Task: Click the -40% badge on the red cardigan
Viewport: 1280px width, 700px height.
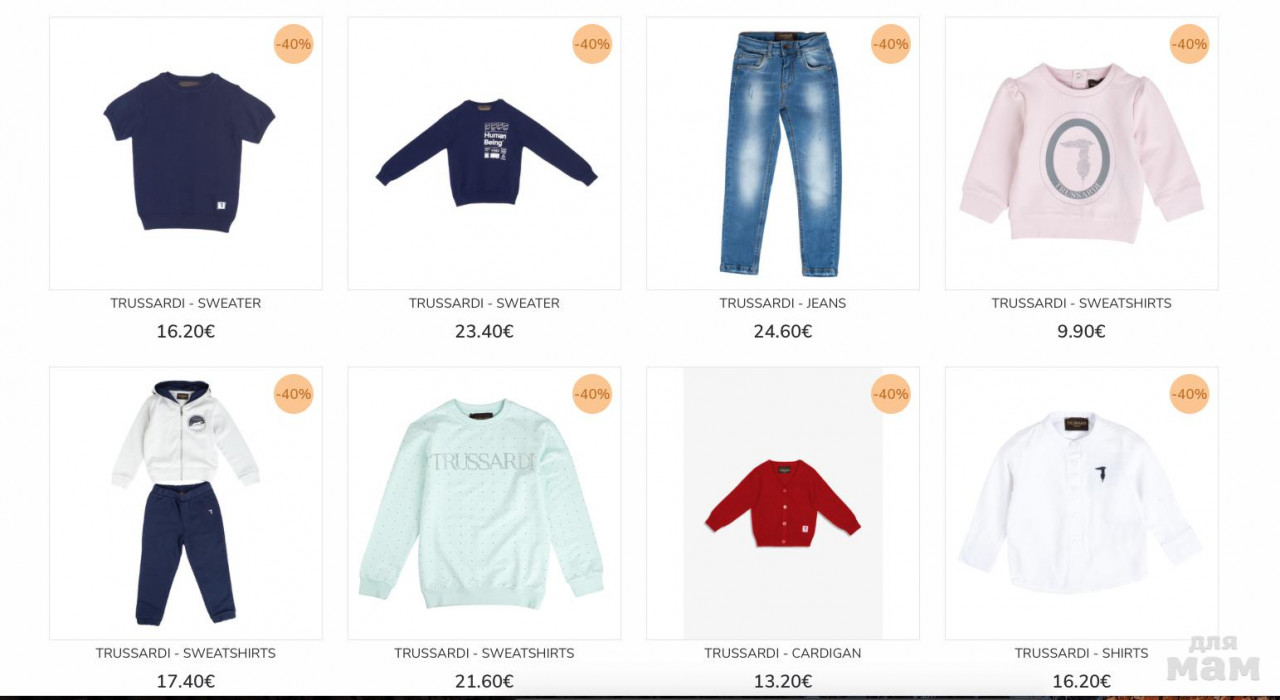Action: click(890, 394)
